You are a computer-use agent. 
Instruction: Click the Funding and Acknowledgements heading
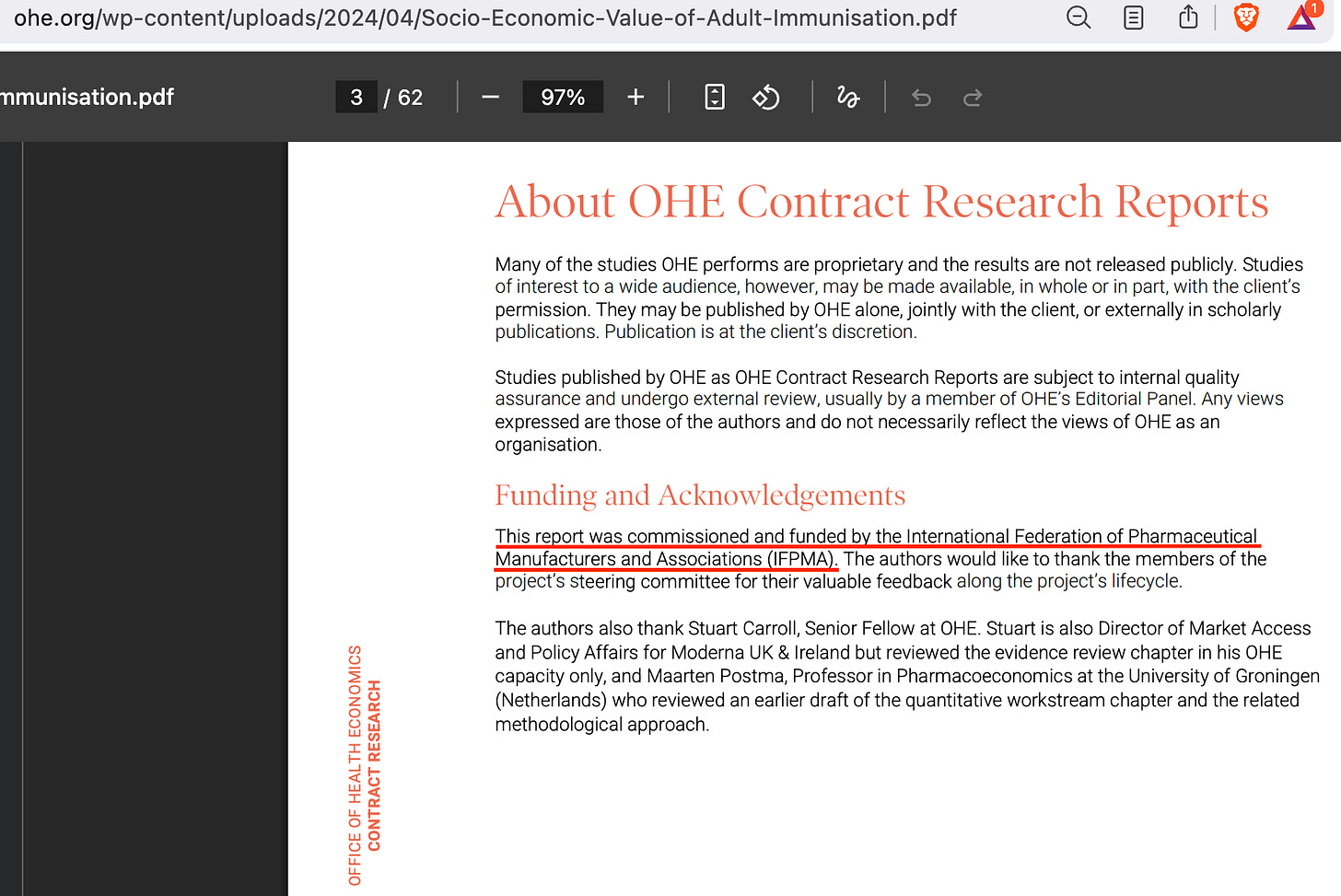(700, 495)
